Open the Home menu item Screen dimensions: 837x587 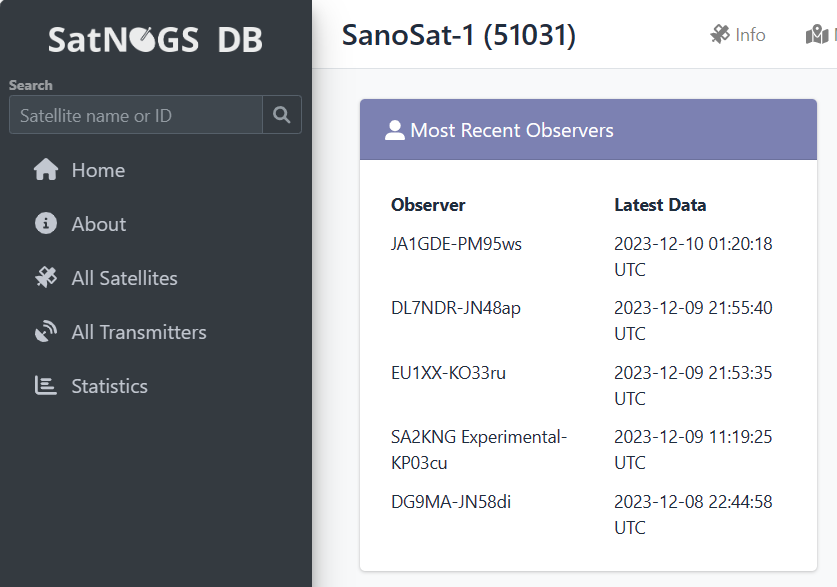point(98,170)
